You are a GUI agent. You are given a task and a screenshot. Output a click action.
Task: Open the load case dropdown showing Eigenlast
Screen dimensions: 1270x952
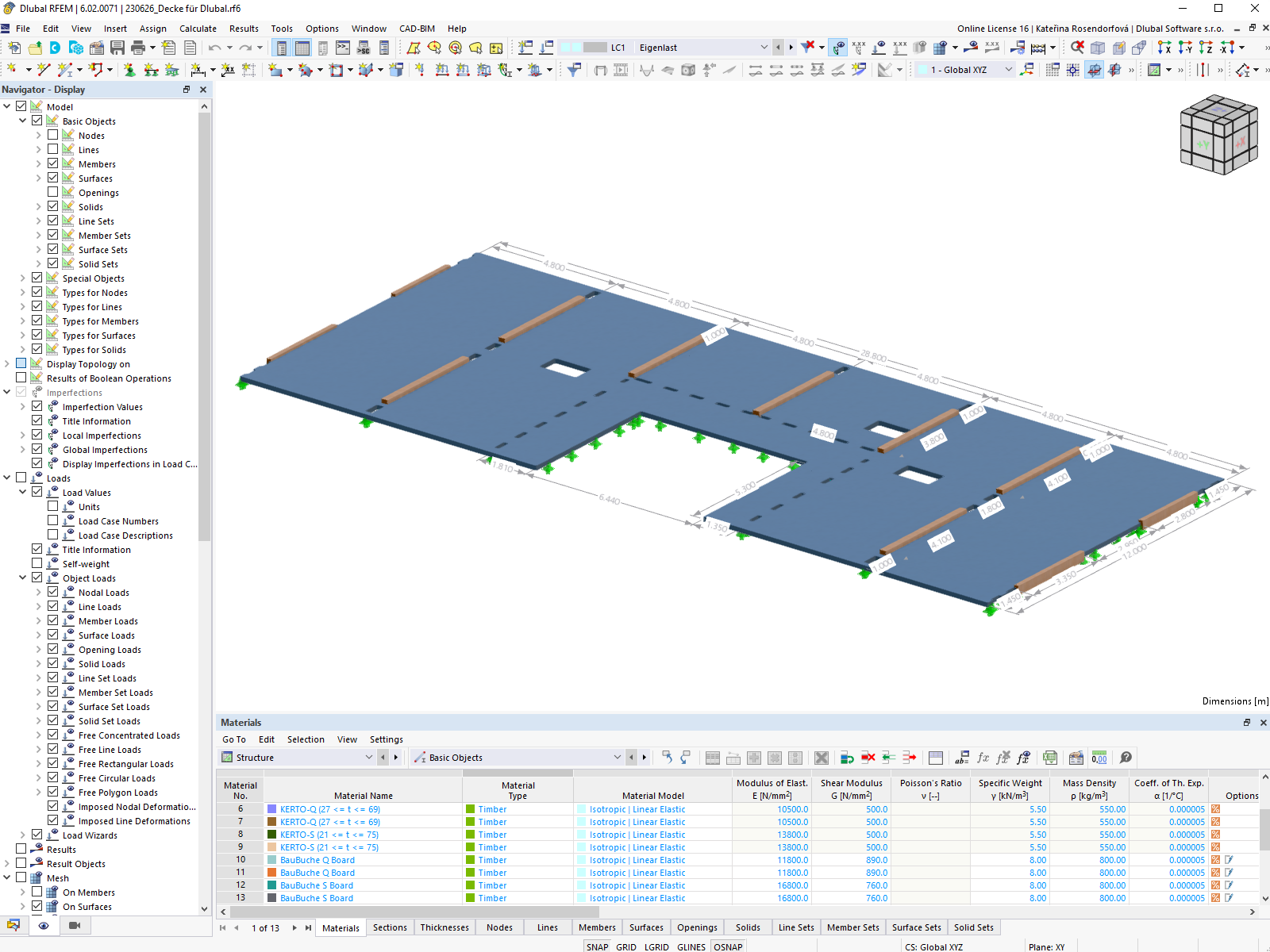764,47
